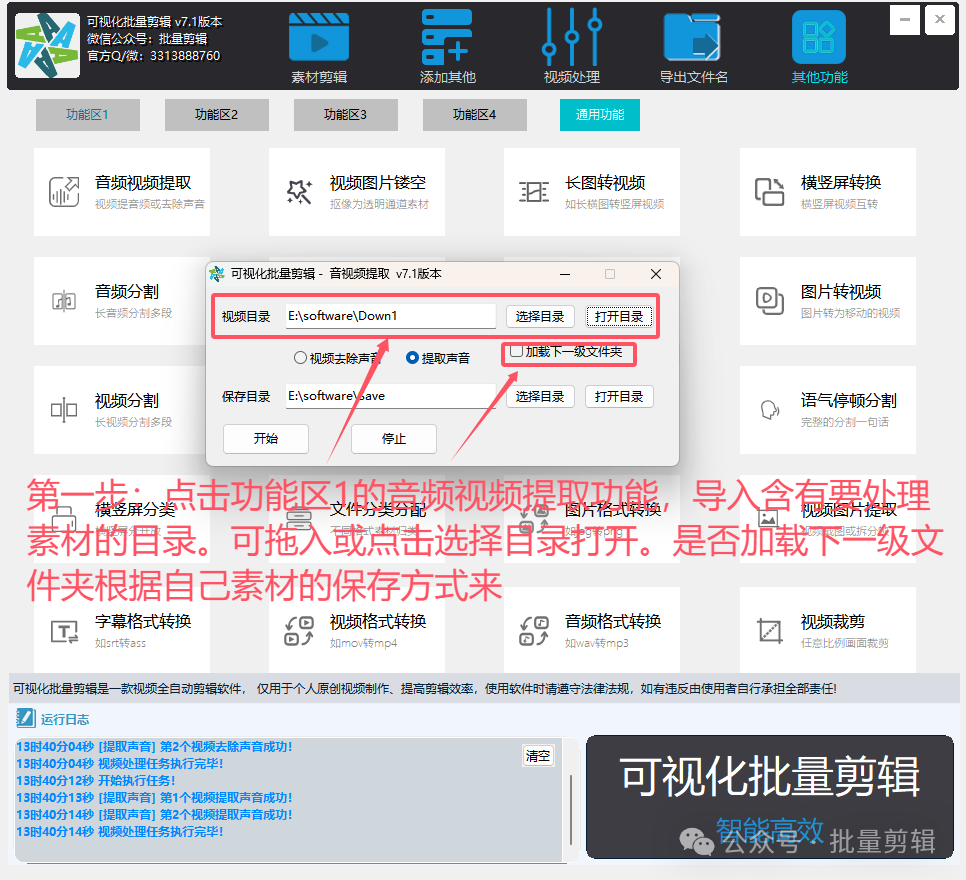
Task: Click log line 开始执行任务
Action: click(x=95, y=780)
